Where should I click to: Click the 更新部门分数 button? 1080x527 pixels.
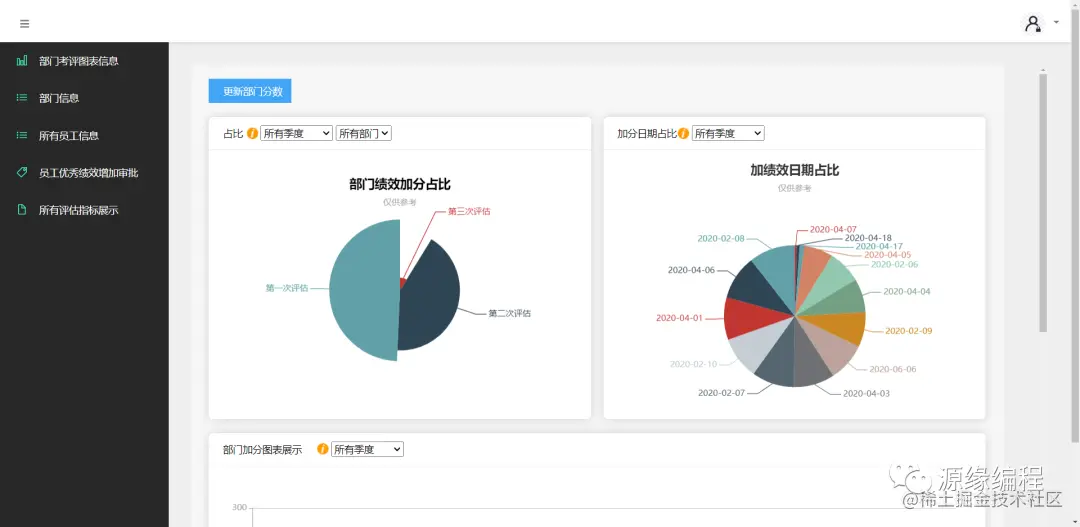point(250,91)
